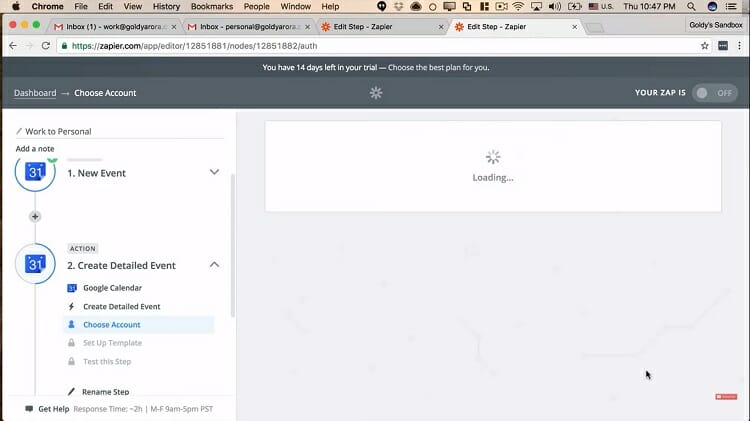750x421 pixels.
Task: Open Notification Center list icon
Action: click(731, 6)
